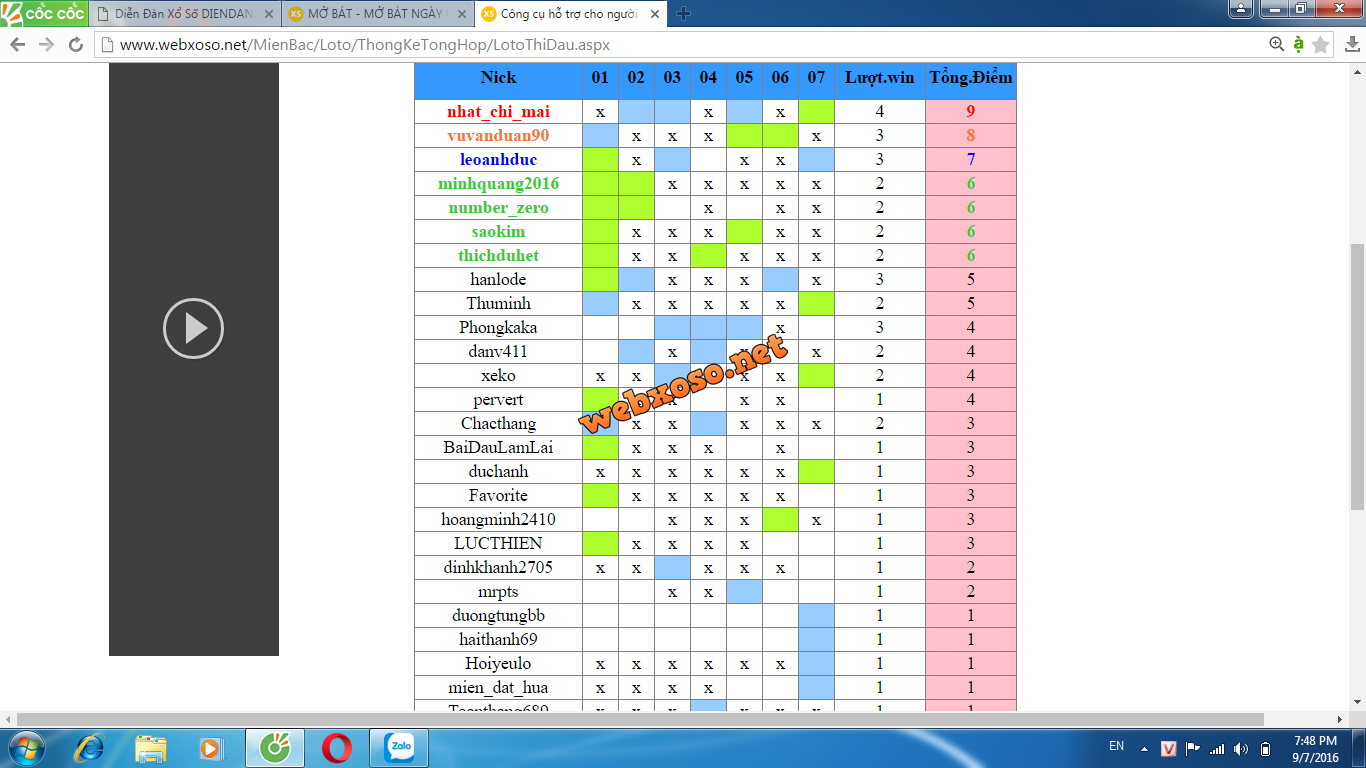
Task: Bookmark this page with the star icon
Action: click(1320, 45)
